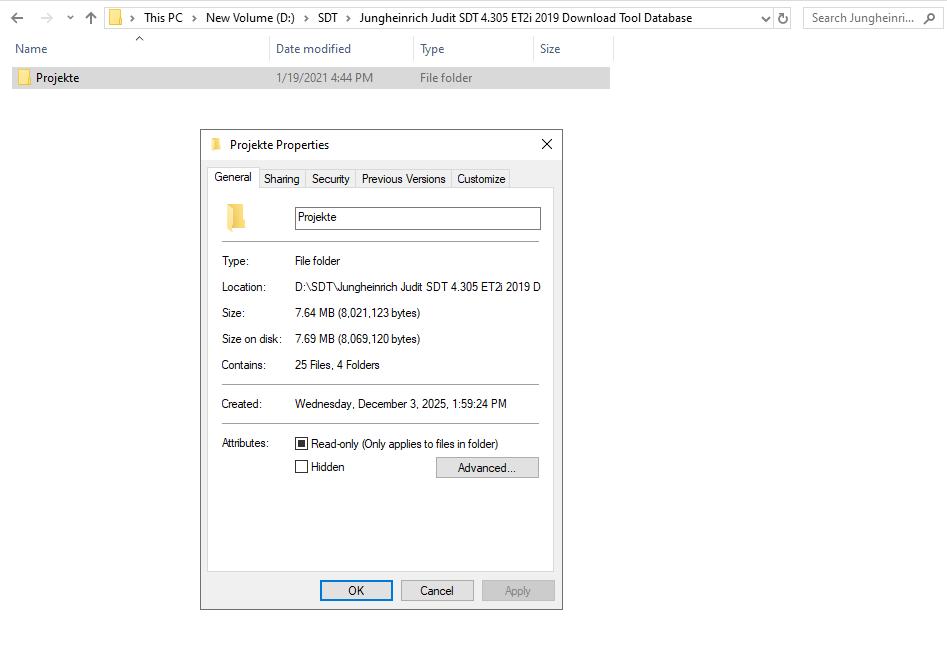Click Size on disk value 7.69 MB

tap(357, 339)
